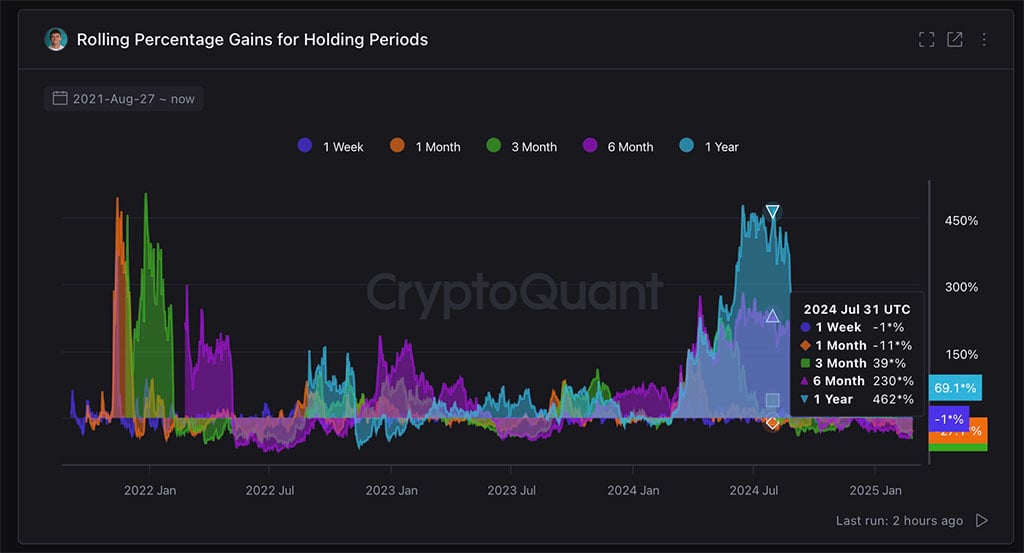Toggle the 1 Week series in legend
Image resolution: width=1024 pixels, height=553 pixels.
[331, 146]
